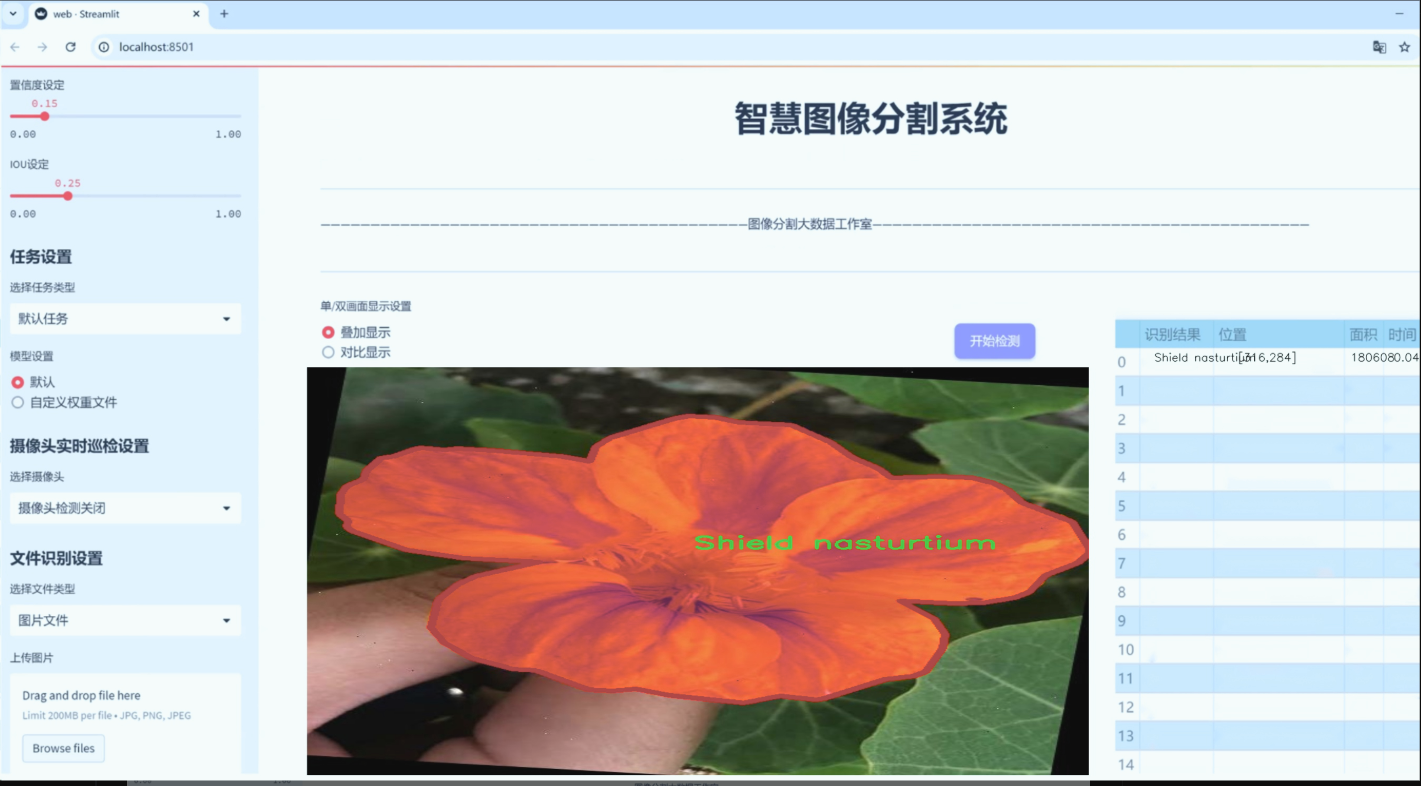Open a new browser tab
This screenshot has width=1421, height=786.
click(x=224, y=14)
